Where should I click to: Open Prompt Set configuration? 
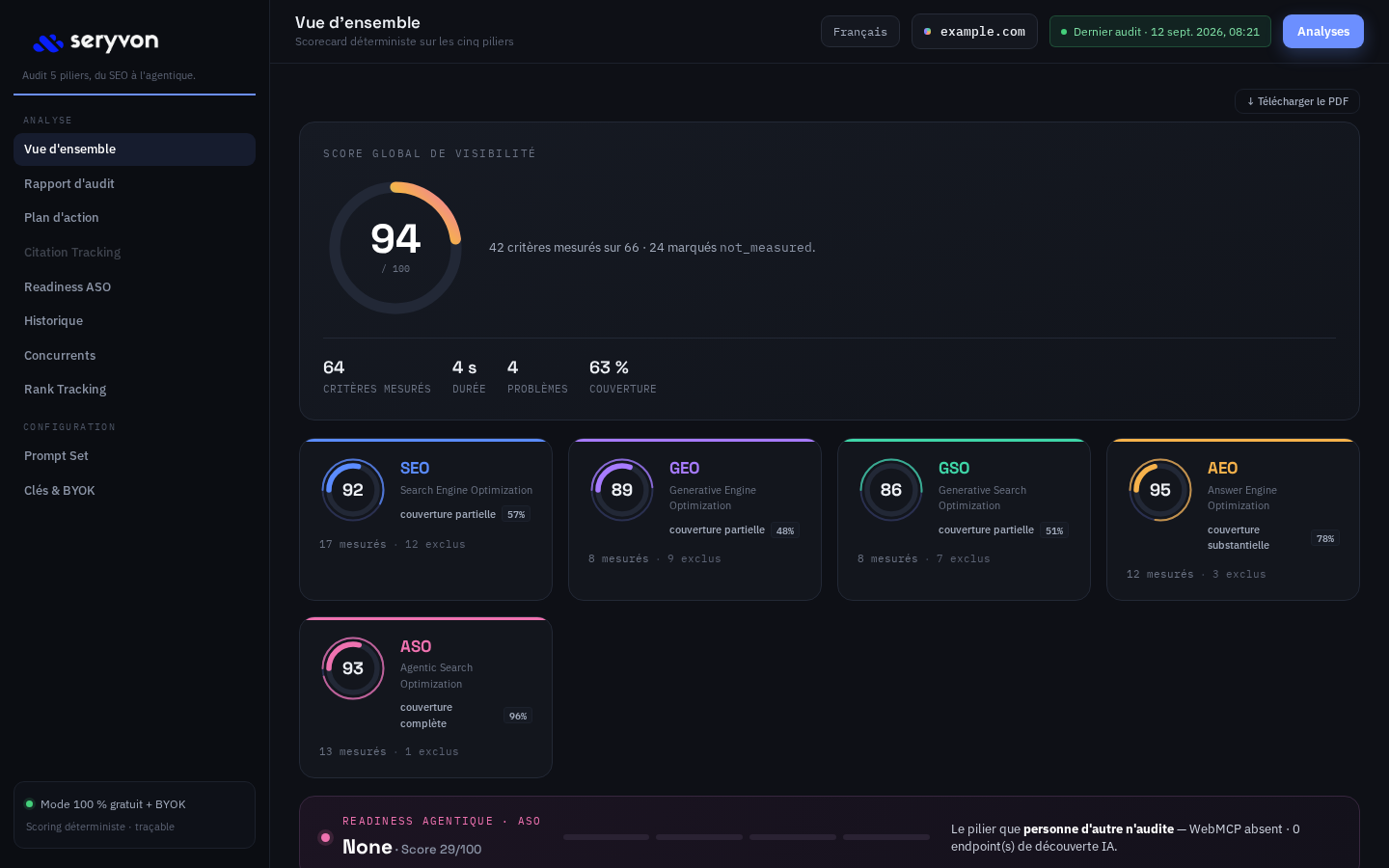[x=134, y=456]
